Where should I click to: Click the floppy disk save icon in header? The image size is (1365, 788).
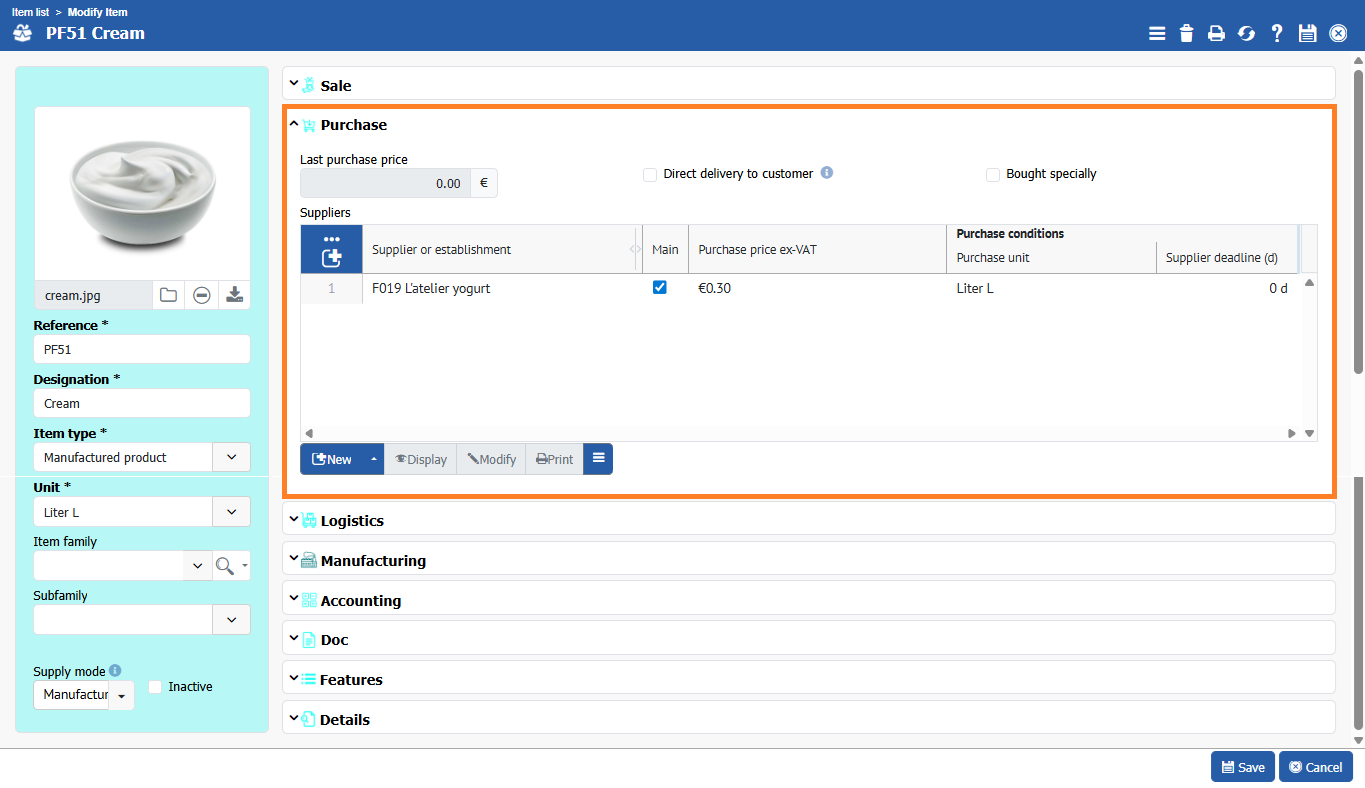tap(1307, 33)
